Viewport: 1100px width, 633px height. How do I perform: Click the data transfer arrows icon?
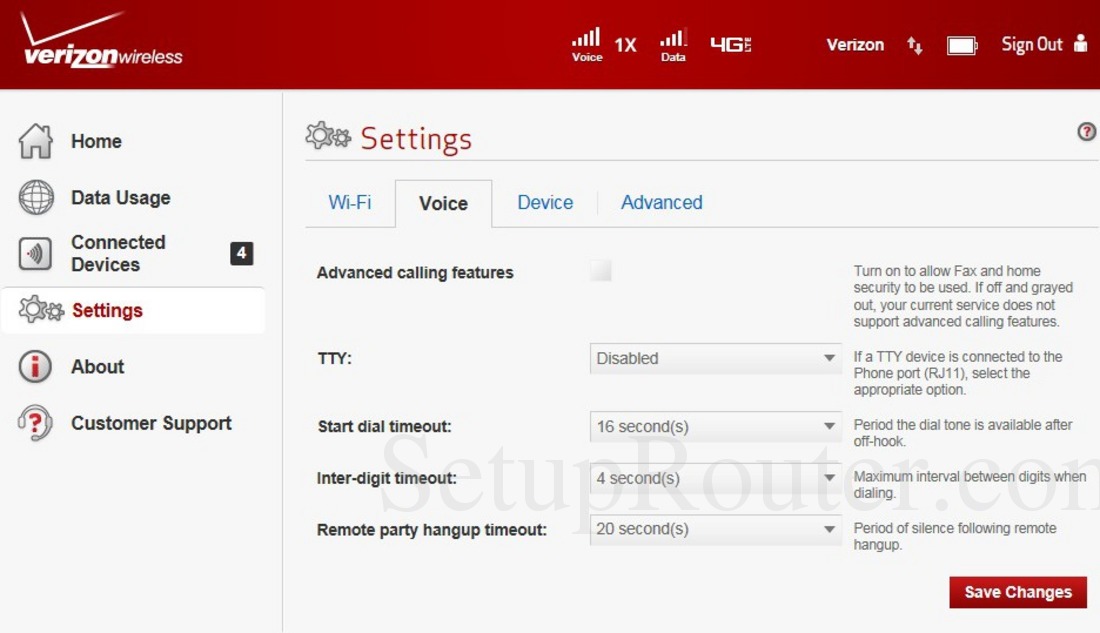(x=913, y=45)
